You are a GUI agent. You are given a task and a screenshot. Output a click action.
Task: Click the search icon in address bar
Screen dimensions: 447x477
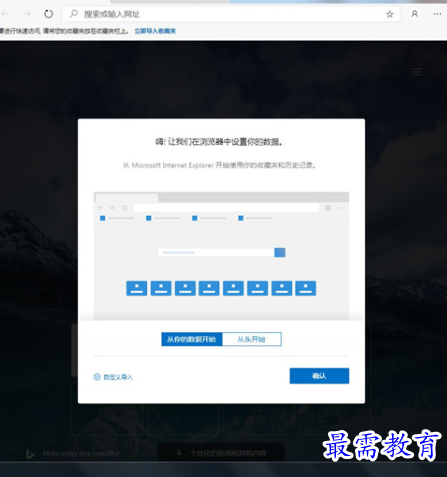click(73, 14)
